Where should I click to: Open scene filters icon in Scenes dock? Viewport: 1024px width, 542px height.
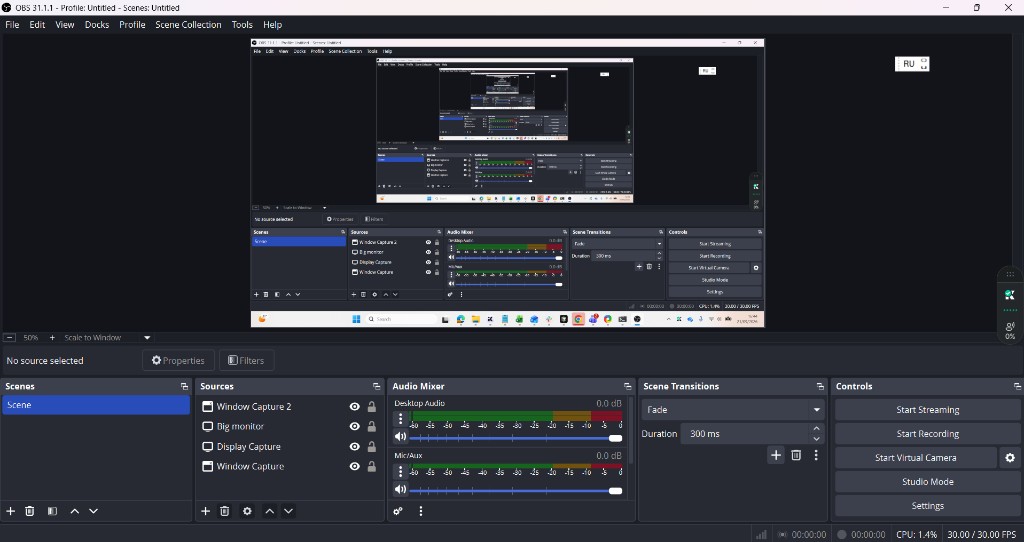52,511
